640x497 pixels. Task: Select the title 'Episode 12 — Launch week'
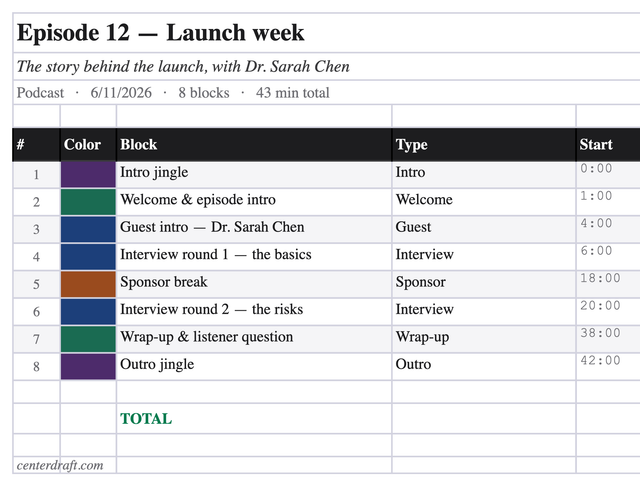160,33
